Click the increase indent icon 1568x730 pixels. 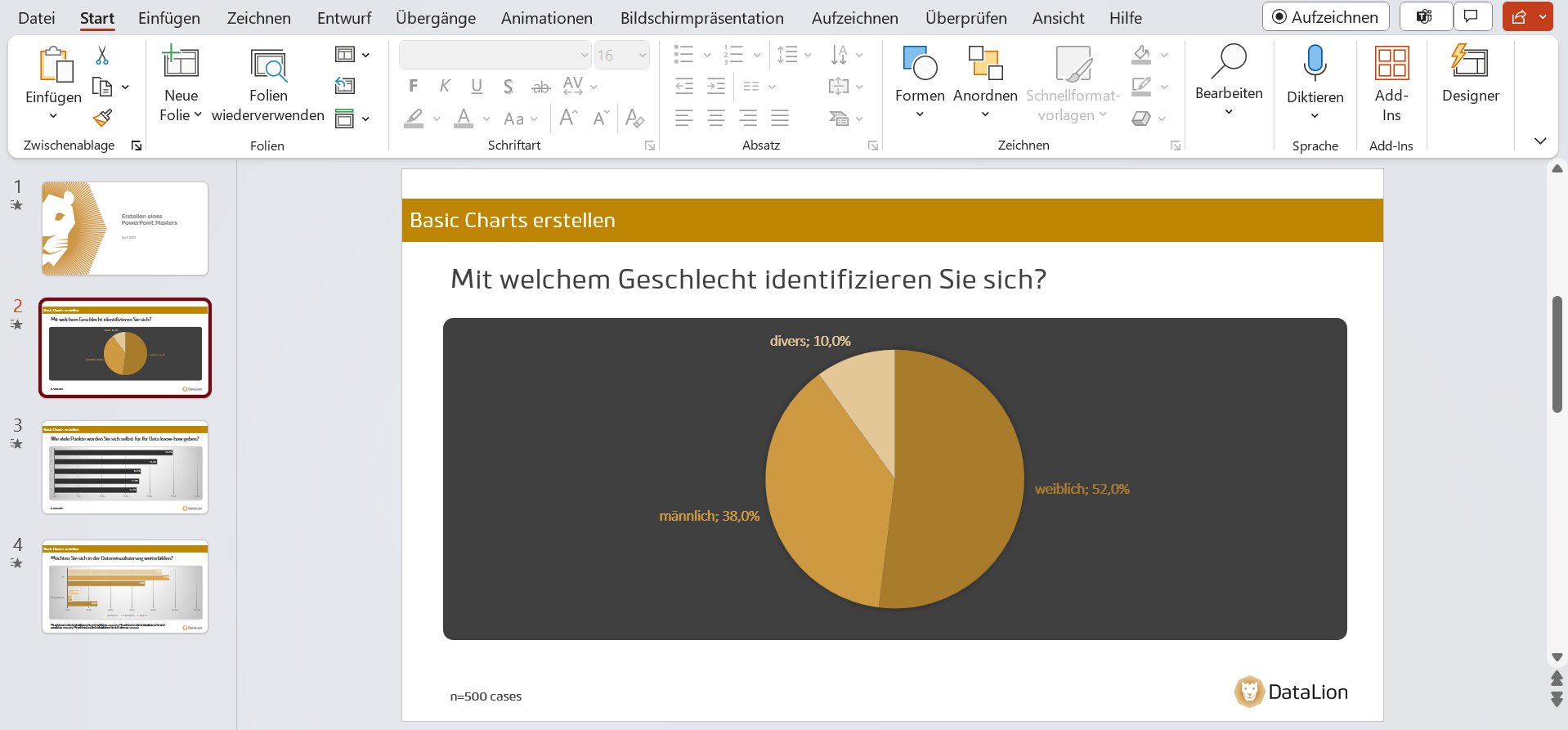tap(716, 86)
